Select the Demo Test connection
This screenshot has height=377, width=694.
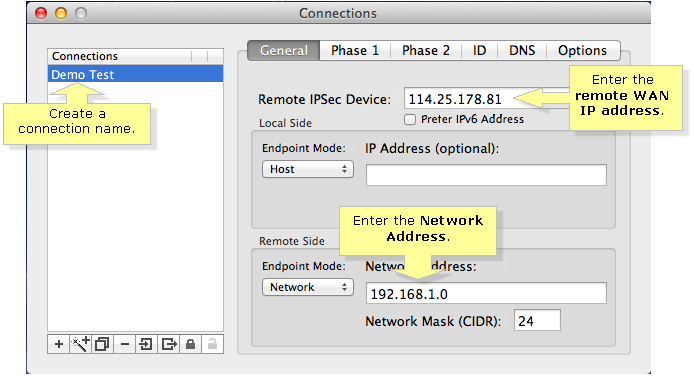[x=135, y=74]
